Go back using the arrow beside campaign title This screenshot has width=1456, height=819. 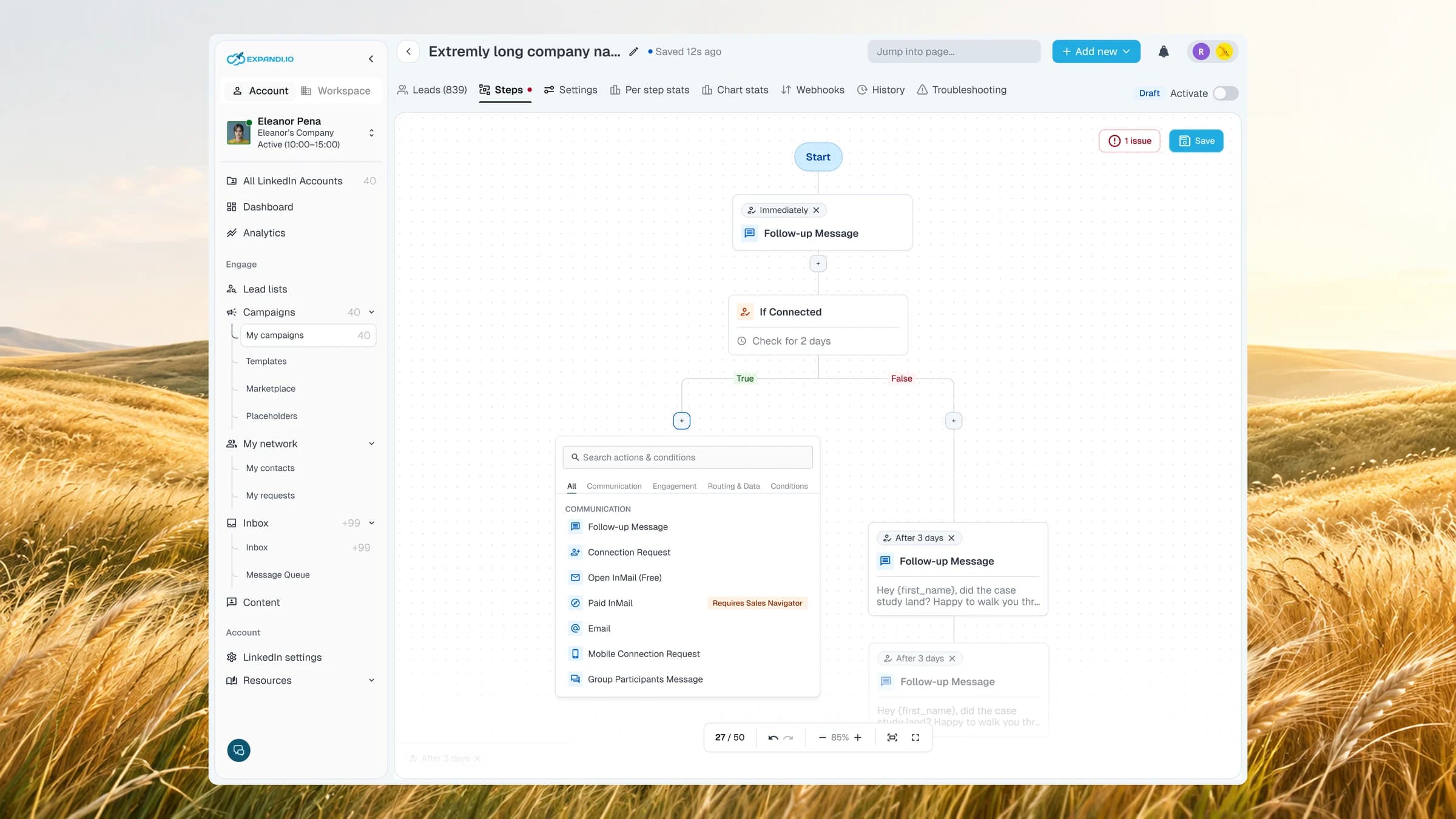click(x=408, y=52)
